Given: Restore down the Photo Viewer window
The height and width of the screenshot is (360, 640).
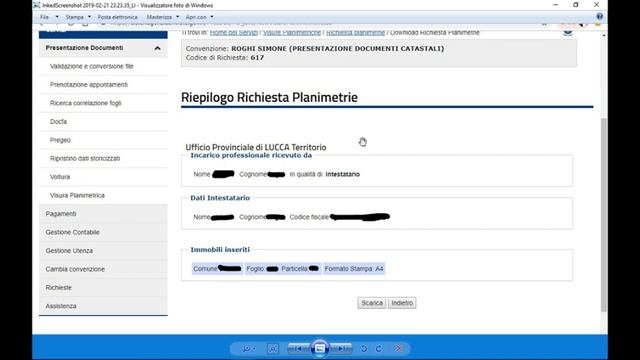Looking at the screenshot, I should click(576, 5).
